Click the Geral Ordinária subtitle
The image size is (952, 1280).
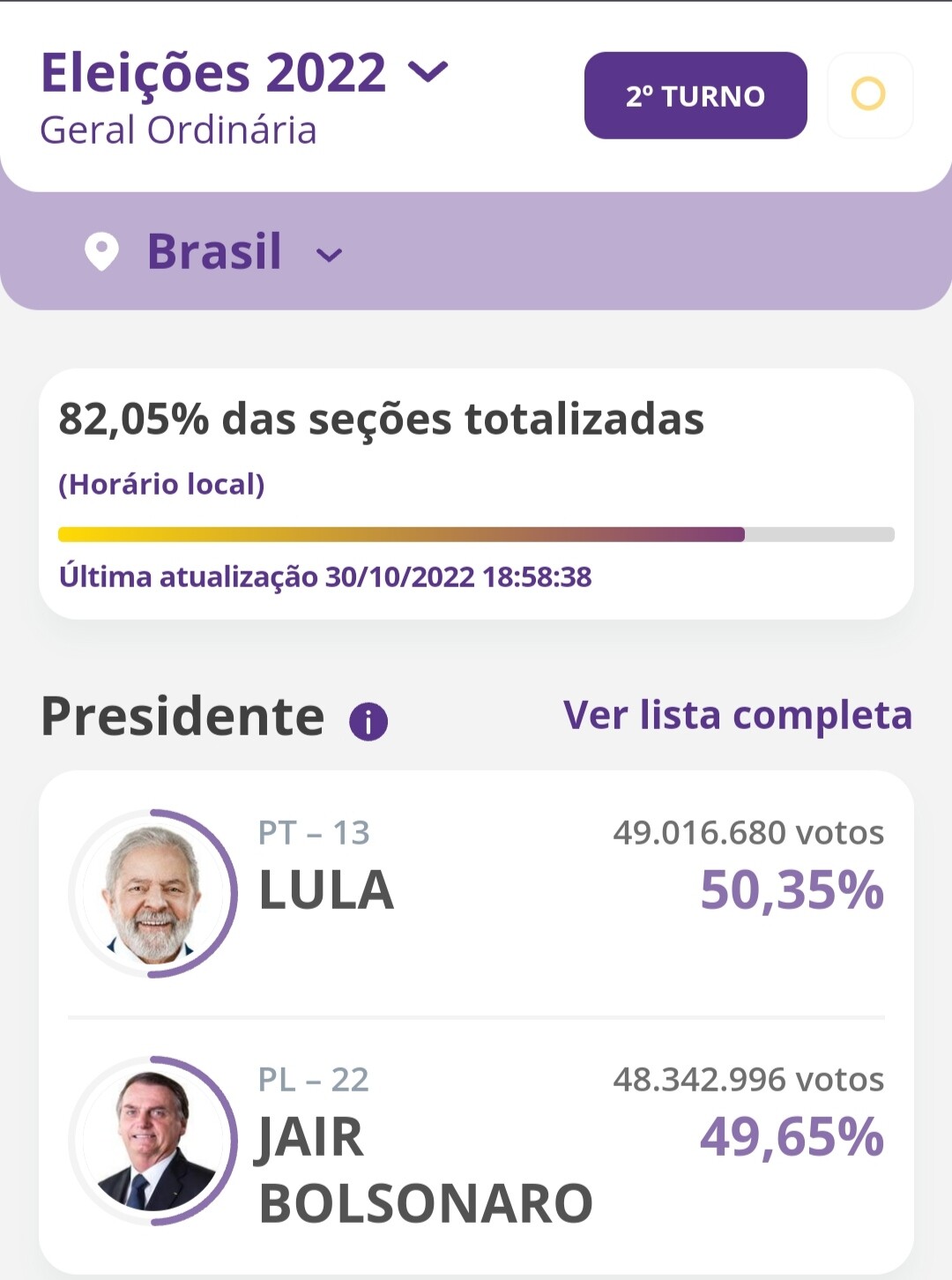(178, 130)
